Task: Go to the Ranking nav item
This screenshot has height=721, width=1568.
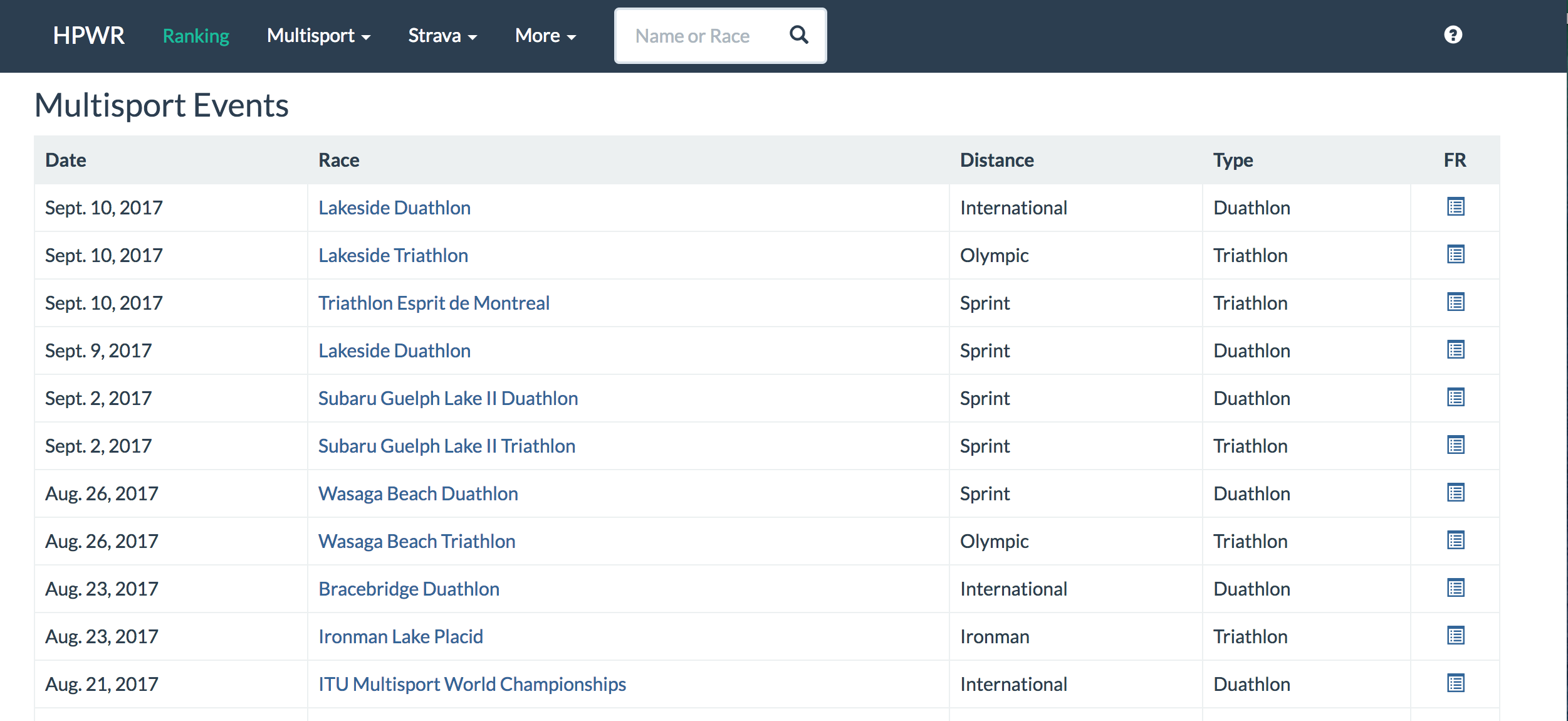Action: (x=196, y=36)
